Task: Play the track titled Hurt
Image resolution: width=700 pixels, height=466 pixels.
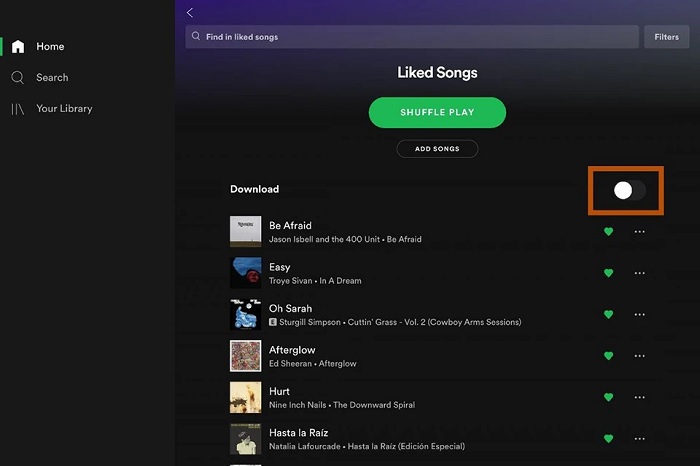Action: pos(279,391)
